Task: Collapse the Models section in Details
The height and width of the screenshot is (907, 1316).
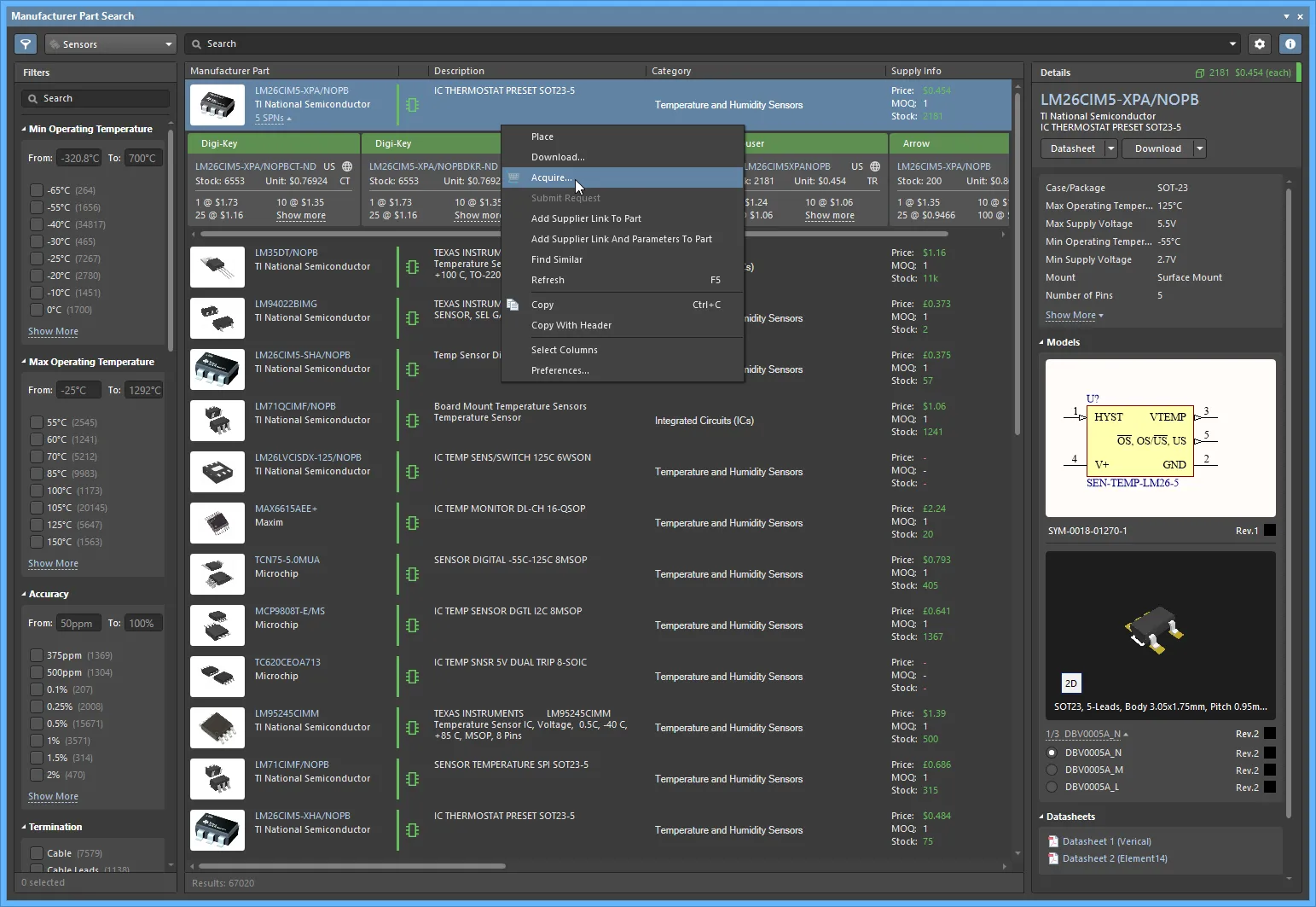Action: (1042, 342)
